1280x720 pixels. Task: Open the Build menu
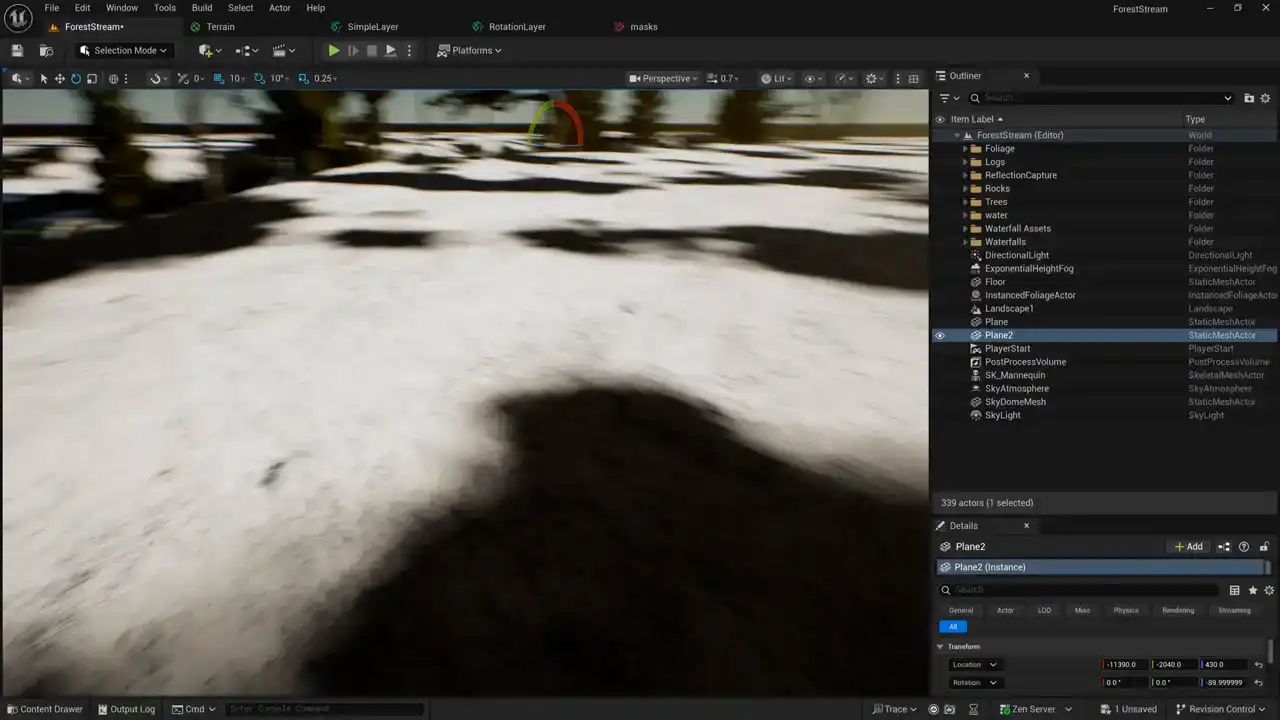click(202, 8)
